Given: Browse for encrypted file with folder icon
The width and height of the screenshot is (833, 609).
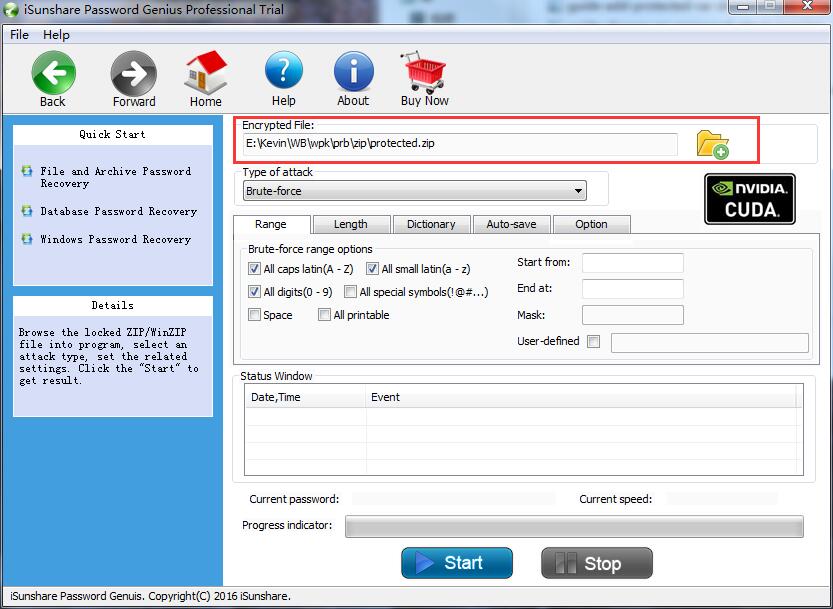Looking at the screenshot, I should tap(712, 145).
